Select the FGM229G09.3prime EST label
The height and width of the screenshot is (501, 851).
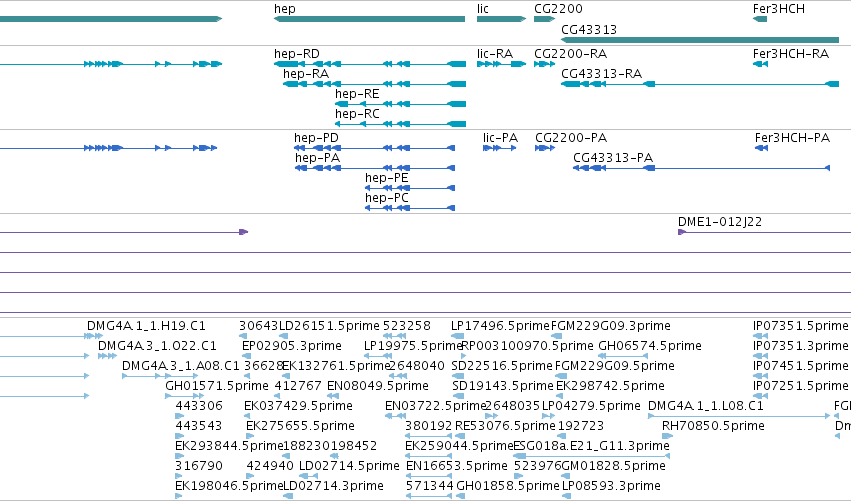click(x=611, y=326)
